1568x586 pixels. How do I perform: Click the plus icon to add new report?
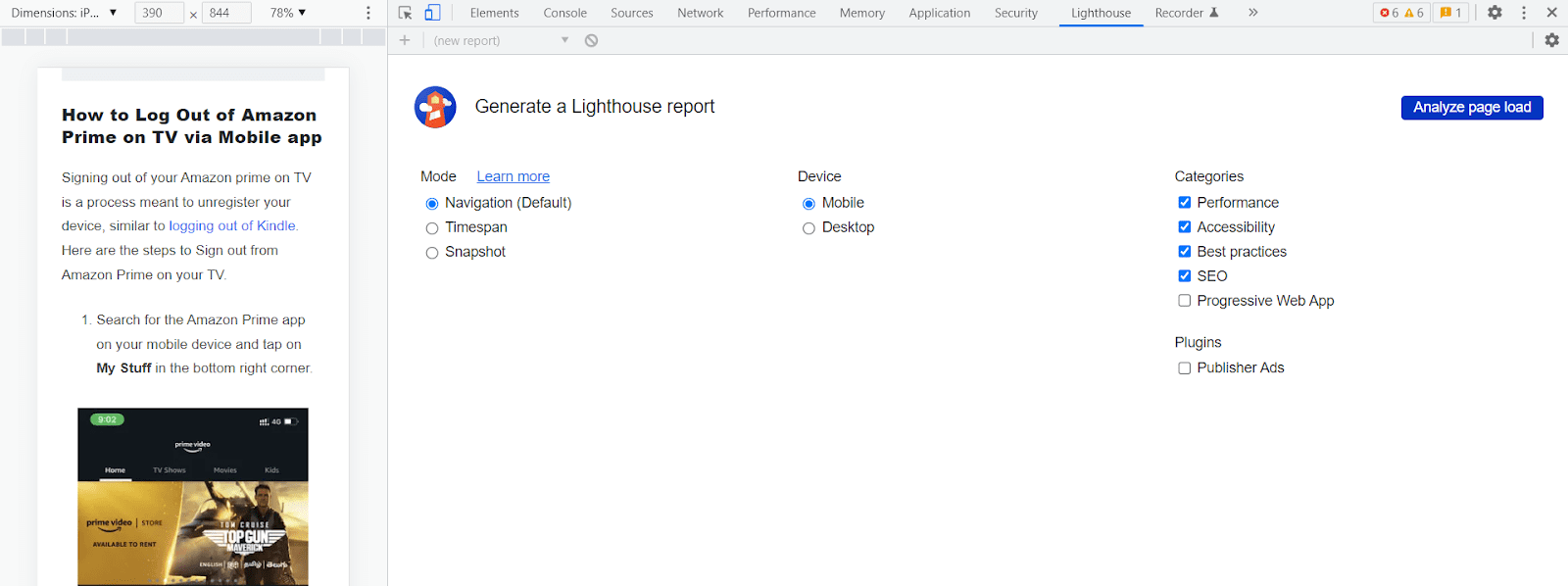point(405,40)
